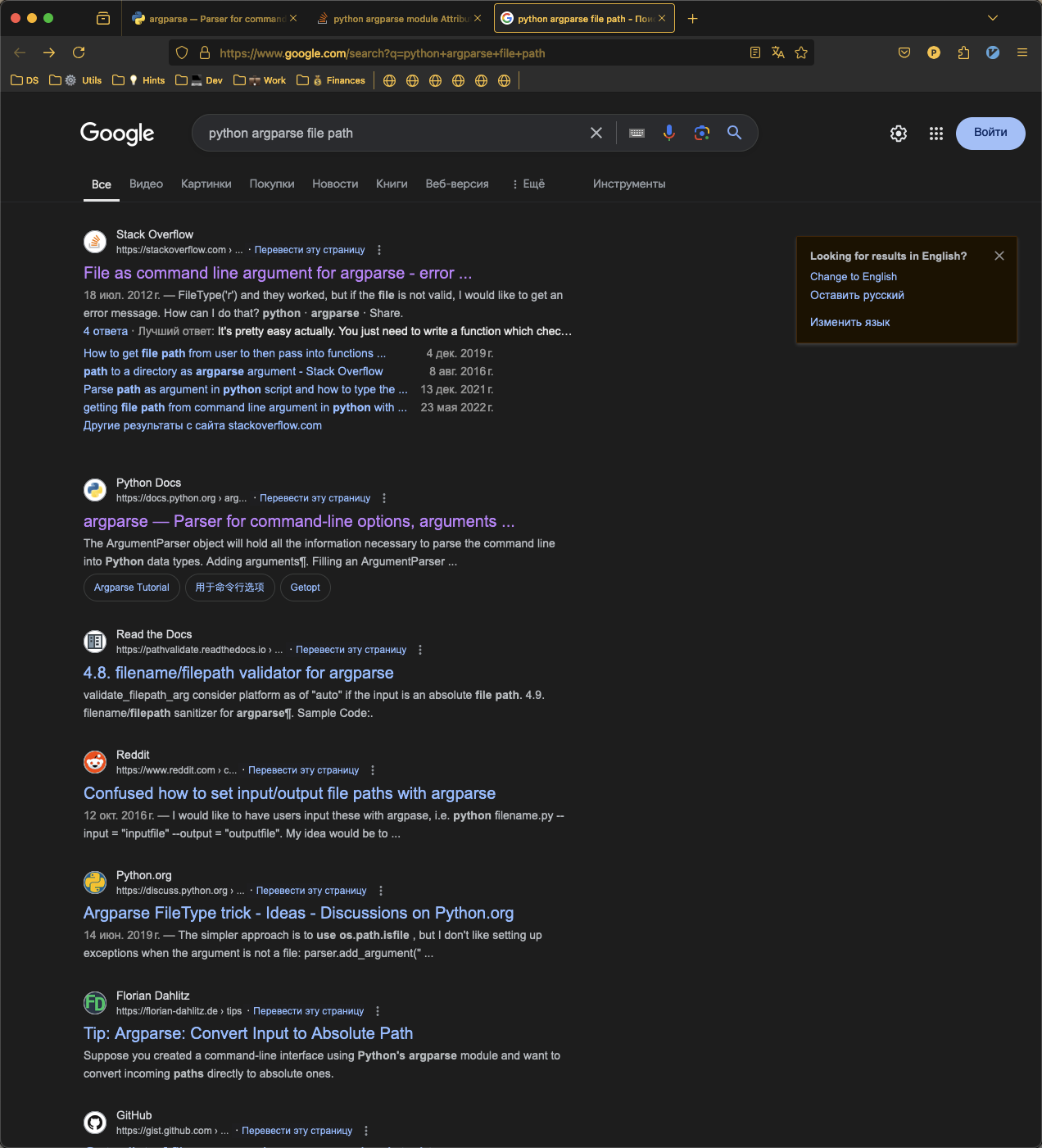Click the Оставить русский link

click(857, 295)
